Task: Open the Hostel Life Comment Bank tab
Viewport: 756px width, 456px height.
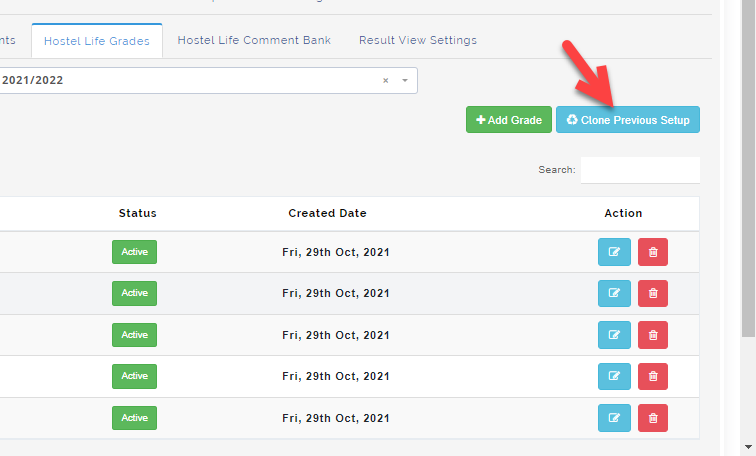Action: pos(254,40)
